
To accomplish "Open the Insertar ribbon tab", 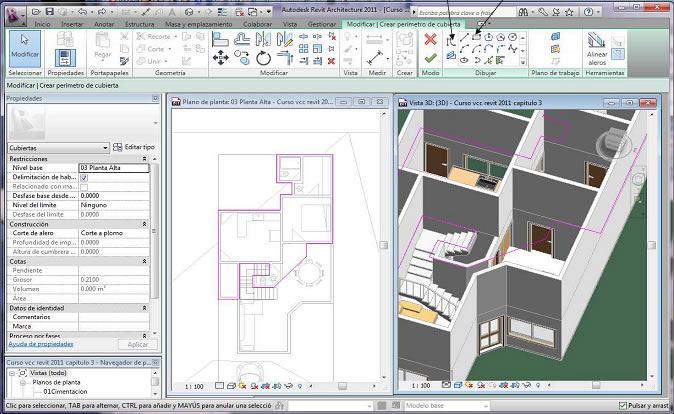I will (72, 22).
